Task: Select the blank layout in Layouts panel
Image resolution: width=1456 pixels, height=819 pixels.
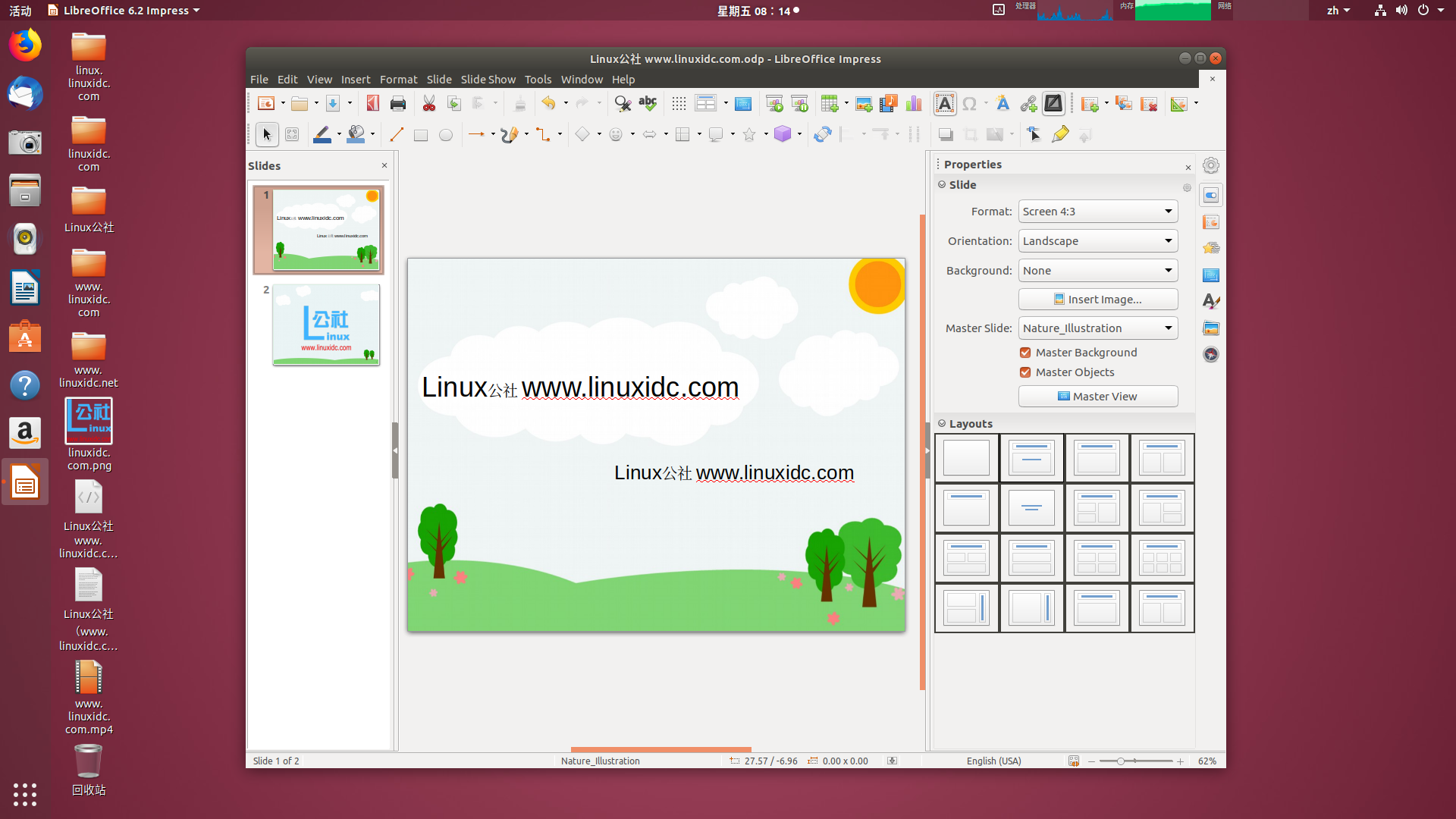Action: tap(966, 457)
